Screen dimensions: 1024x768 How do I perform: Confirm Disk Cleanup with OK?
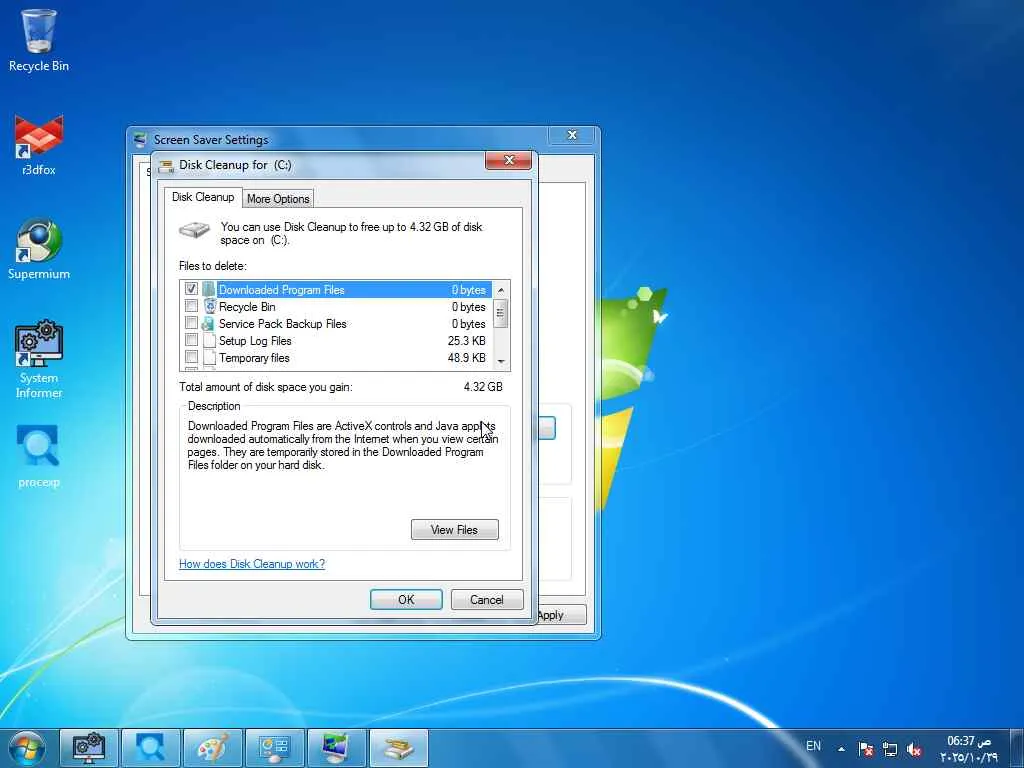point(406,600)
